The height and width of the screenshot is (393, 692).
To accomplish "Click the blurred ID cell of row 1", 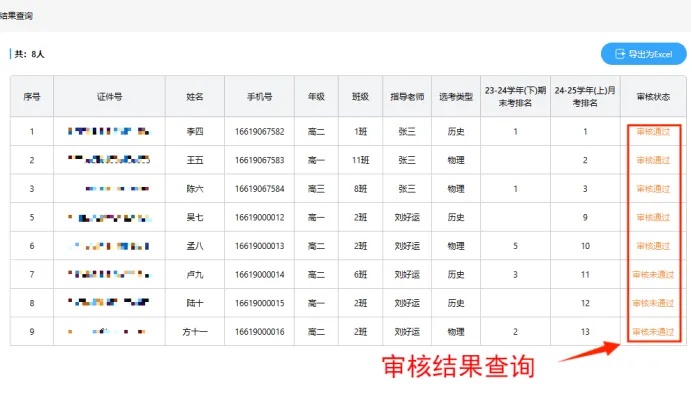I will click(109, 131).
